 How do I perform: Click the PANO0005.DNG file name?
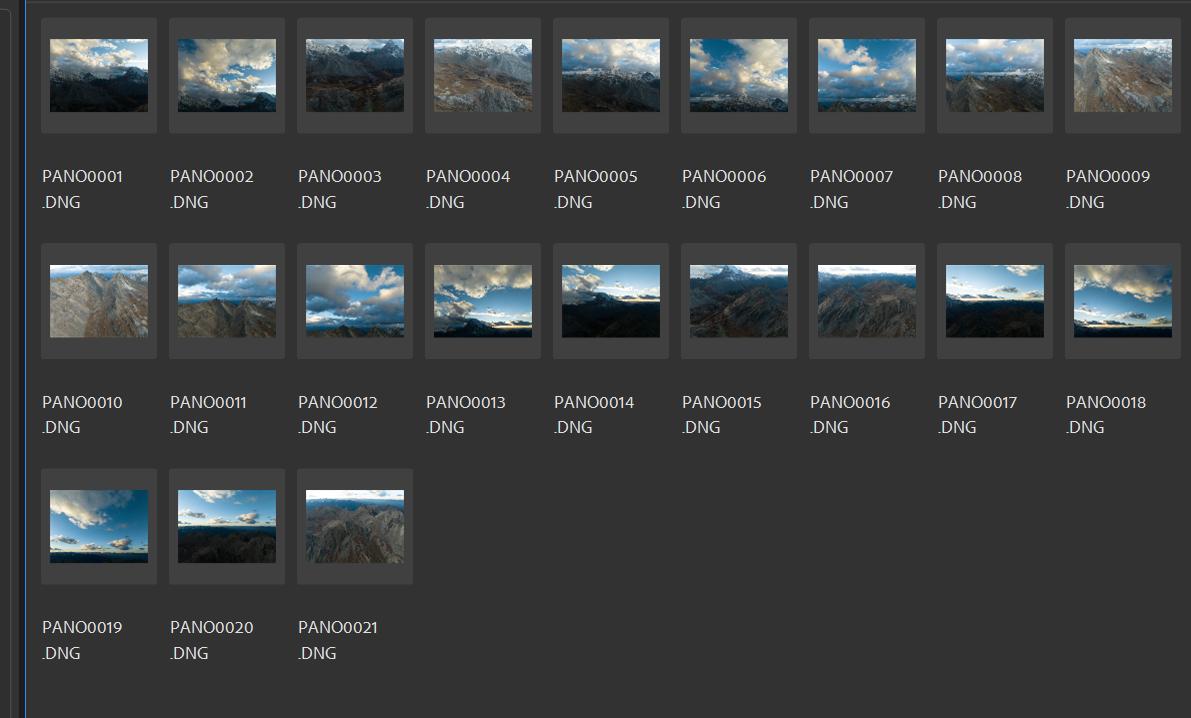[596, 189]
